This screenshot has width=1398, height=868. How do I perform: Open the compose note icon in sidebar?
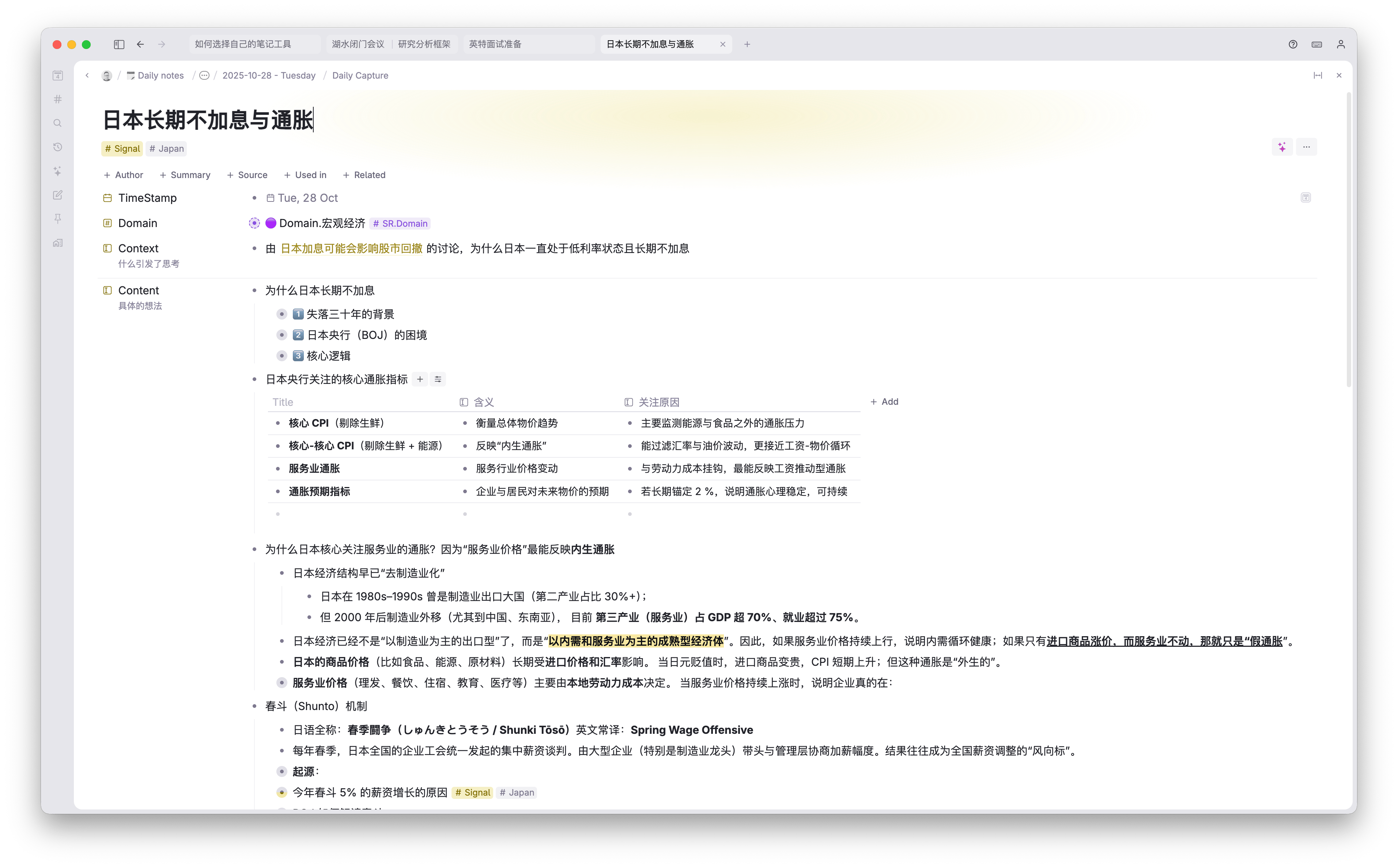(x=57, y=195)
